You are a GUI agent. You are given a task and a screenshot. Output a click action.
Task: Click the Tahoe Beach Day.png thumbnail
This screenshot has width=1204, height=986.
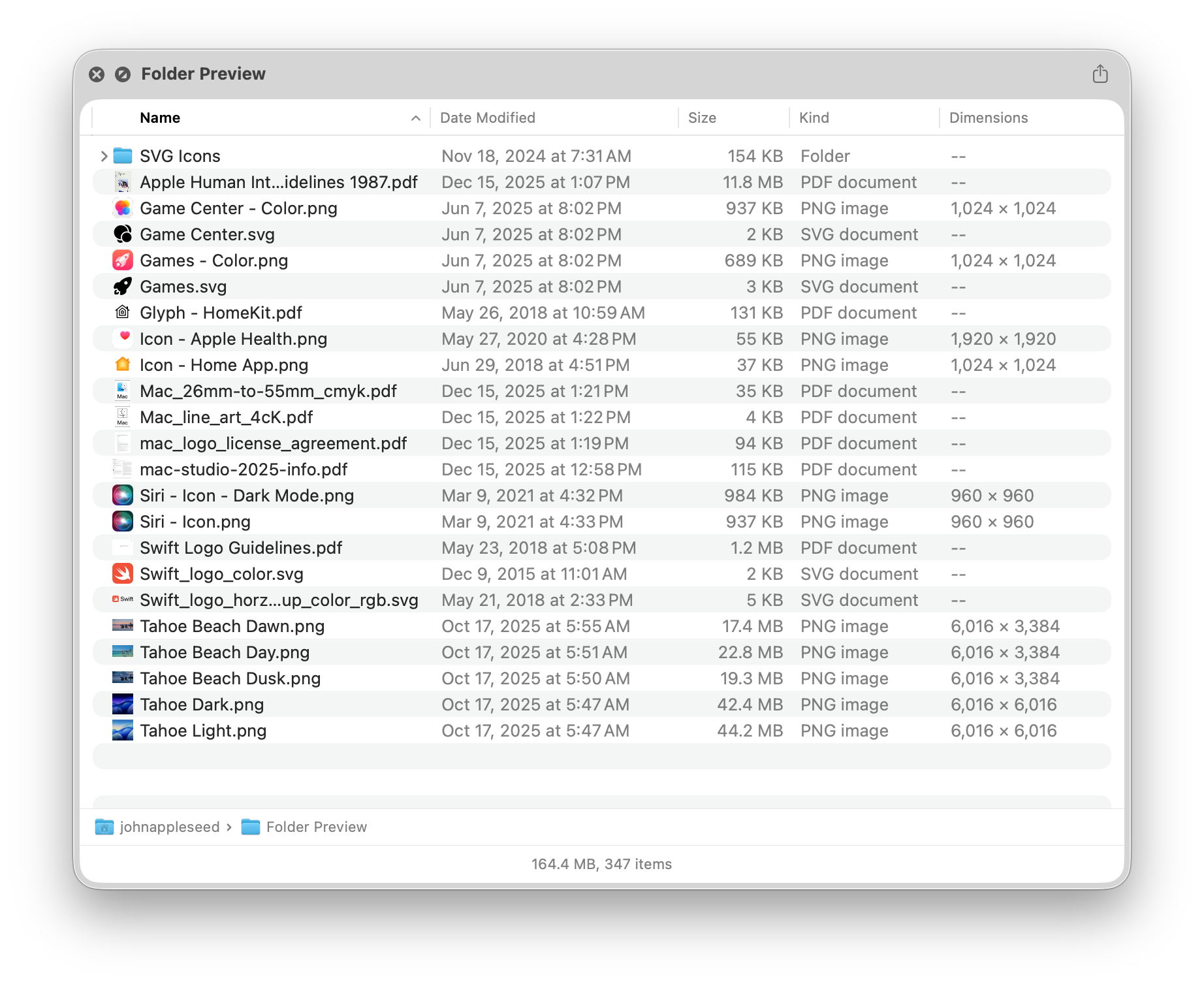[x=123, y=652]
